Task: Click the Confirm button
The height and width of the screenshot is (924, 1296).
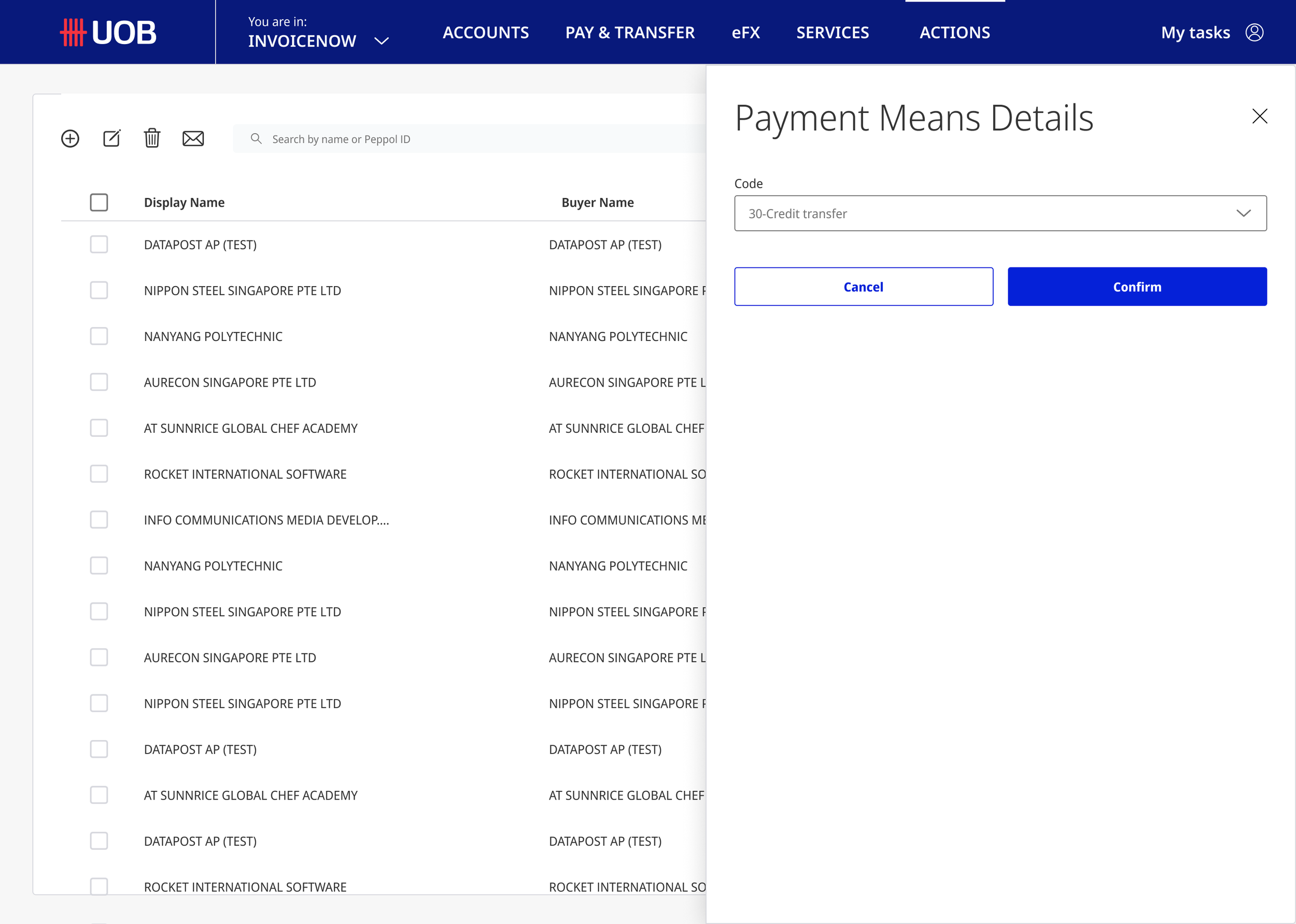Action: pyautogui.click(x=1137, y=287)
